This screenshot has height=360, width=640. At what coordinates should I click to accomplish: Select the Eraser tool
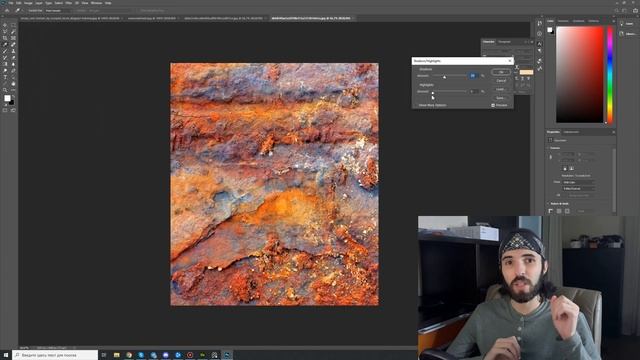tap(13, 58)
